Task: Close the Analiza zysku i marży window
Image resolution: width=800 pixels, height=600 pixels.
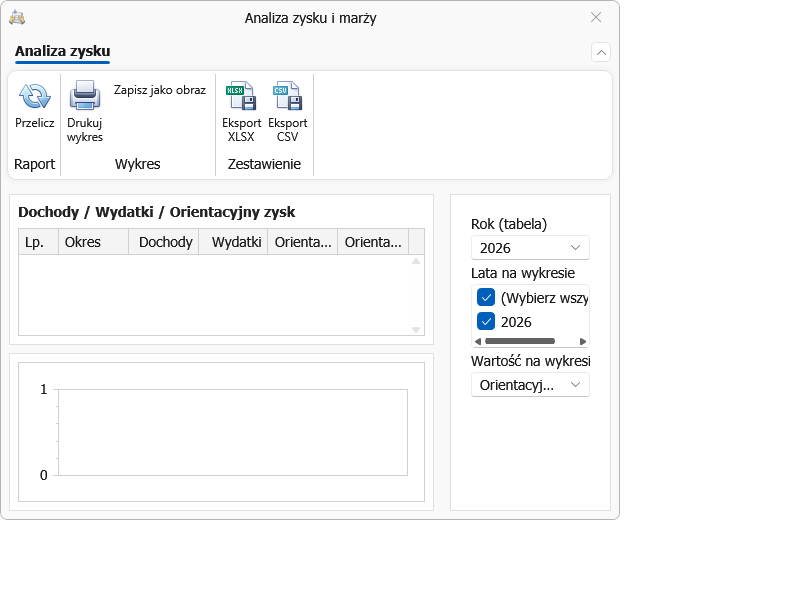Action: tap(595, 17)
